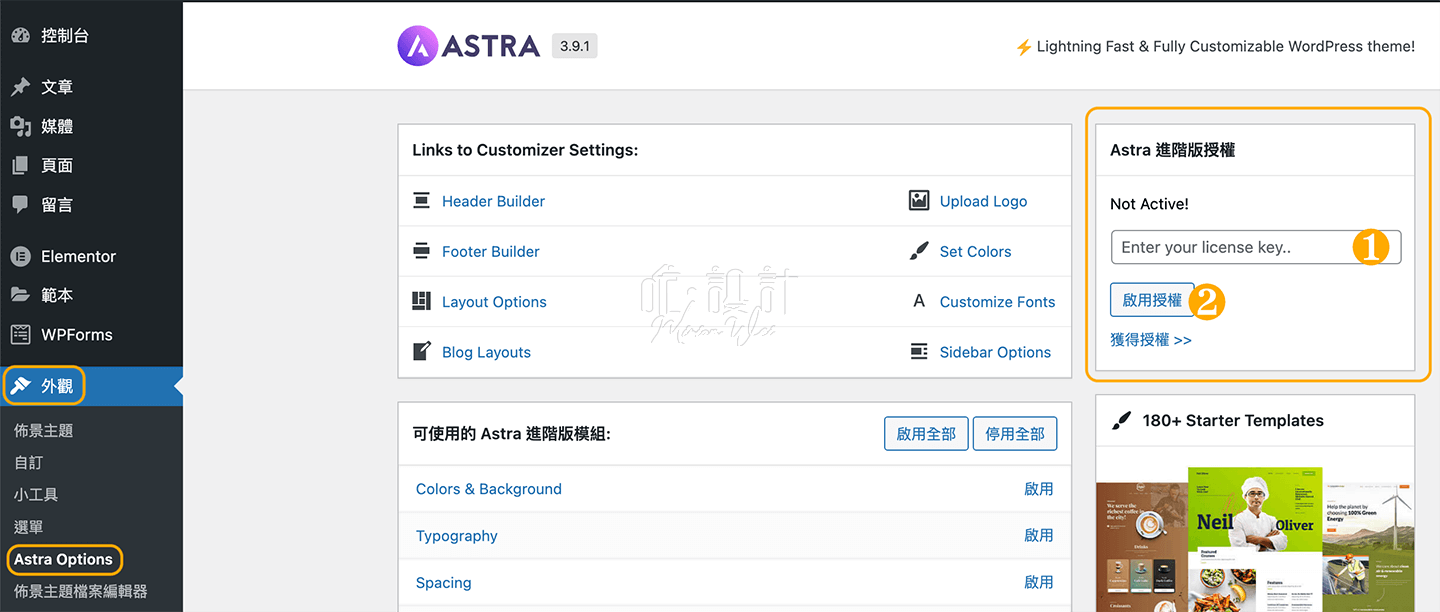Click the Upload Logo image icon
The width and height of the screenshot is (1440, 612).
point(919,200)
